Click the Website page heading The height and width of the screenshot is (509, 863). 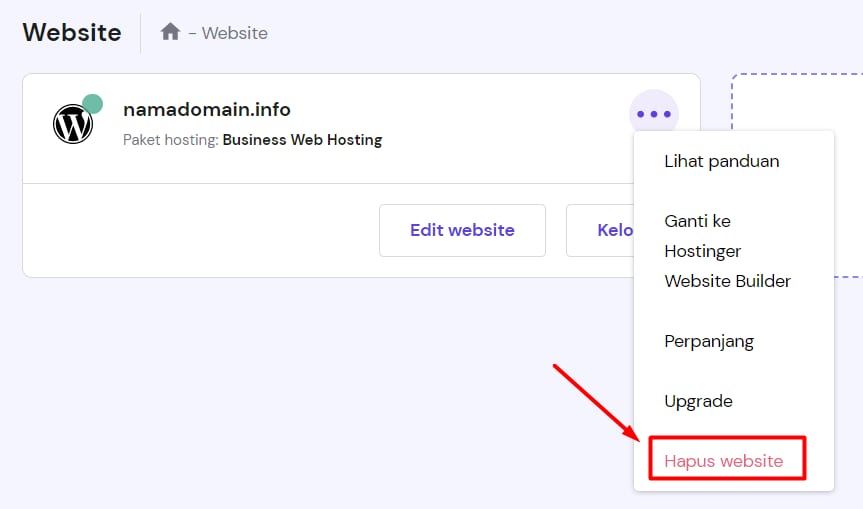point(72,32)
